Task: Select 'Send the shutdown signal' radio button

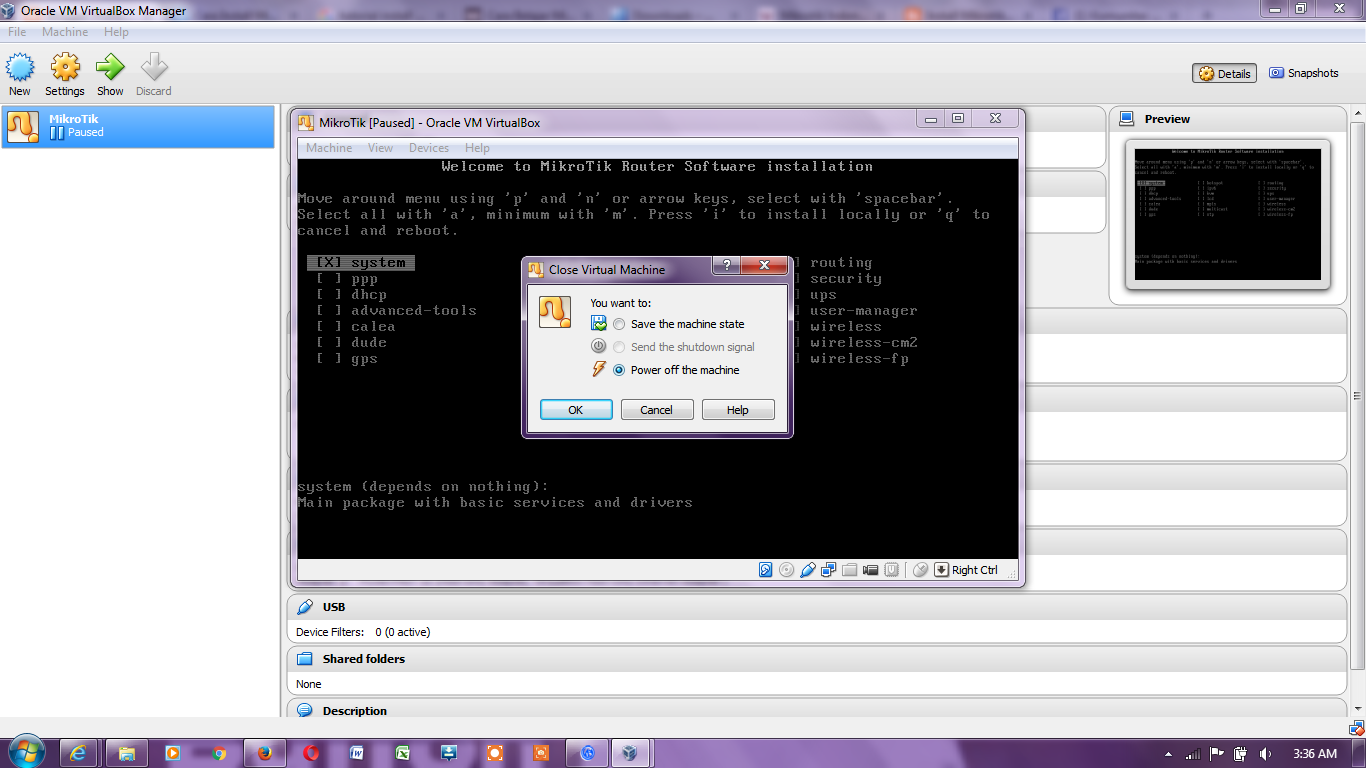Action: 620,347
